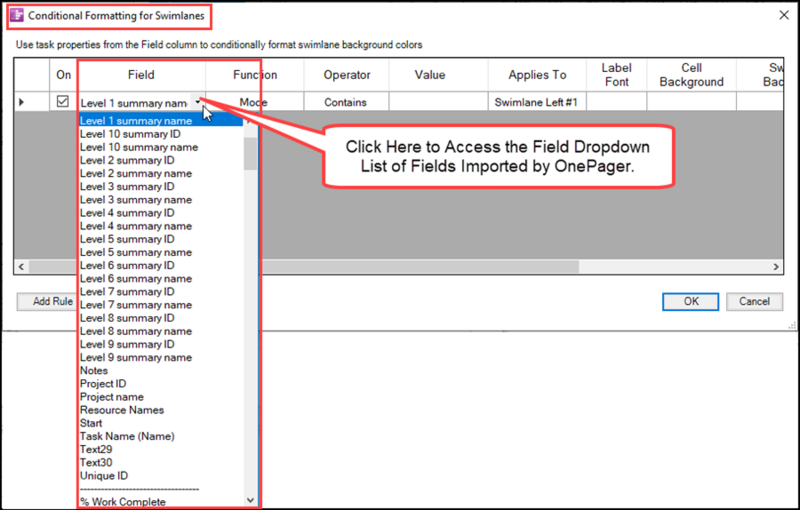Image resolution: width=800 pixels, height=510 pixels.
Task: Click the OnePager app icon in title bar
Action: (17, 15)
